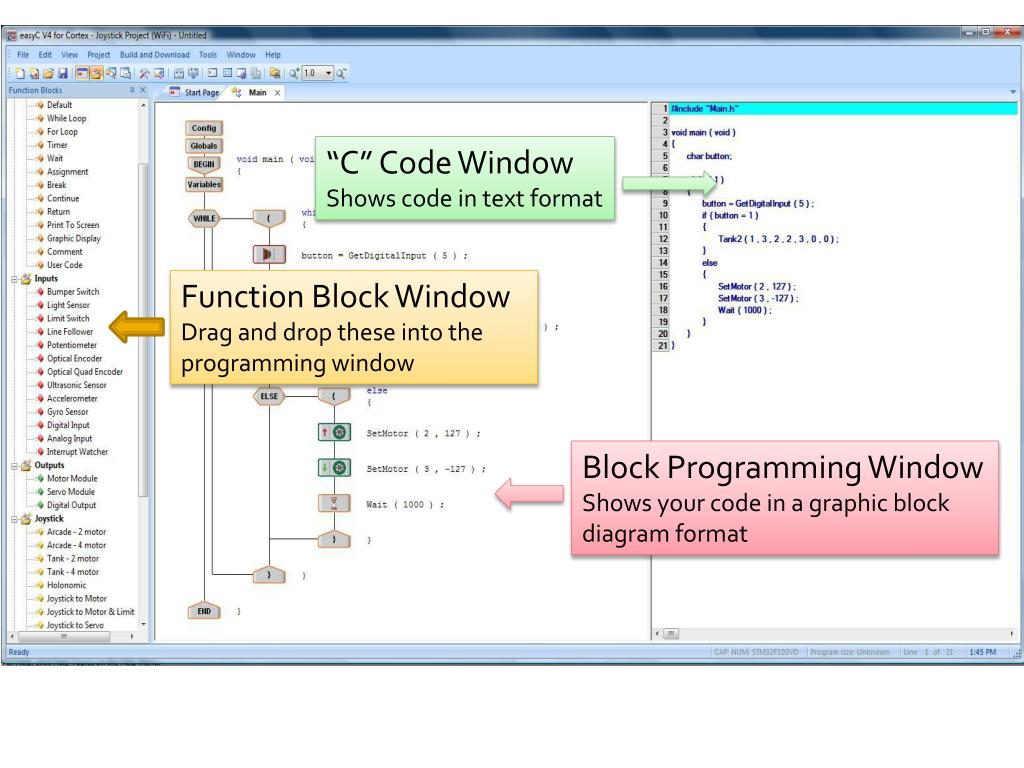This screenshot has height=768, width=1024.
Task: Open the tab list dropdown arrow at the tab bar's end
Action: click(1013, 92)
